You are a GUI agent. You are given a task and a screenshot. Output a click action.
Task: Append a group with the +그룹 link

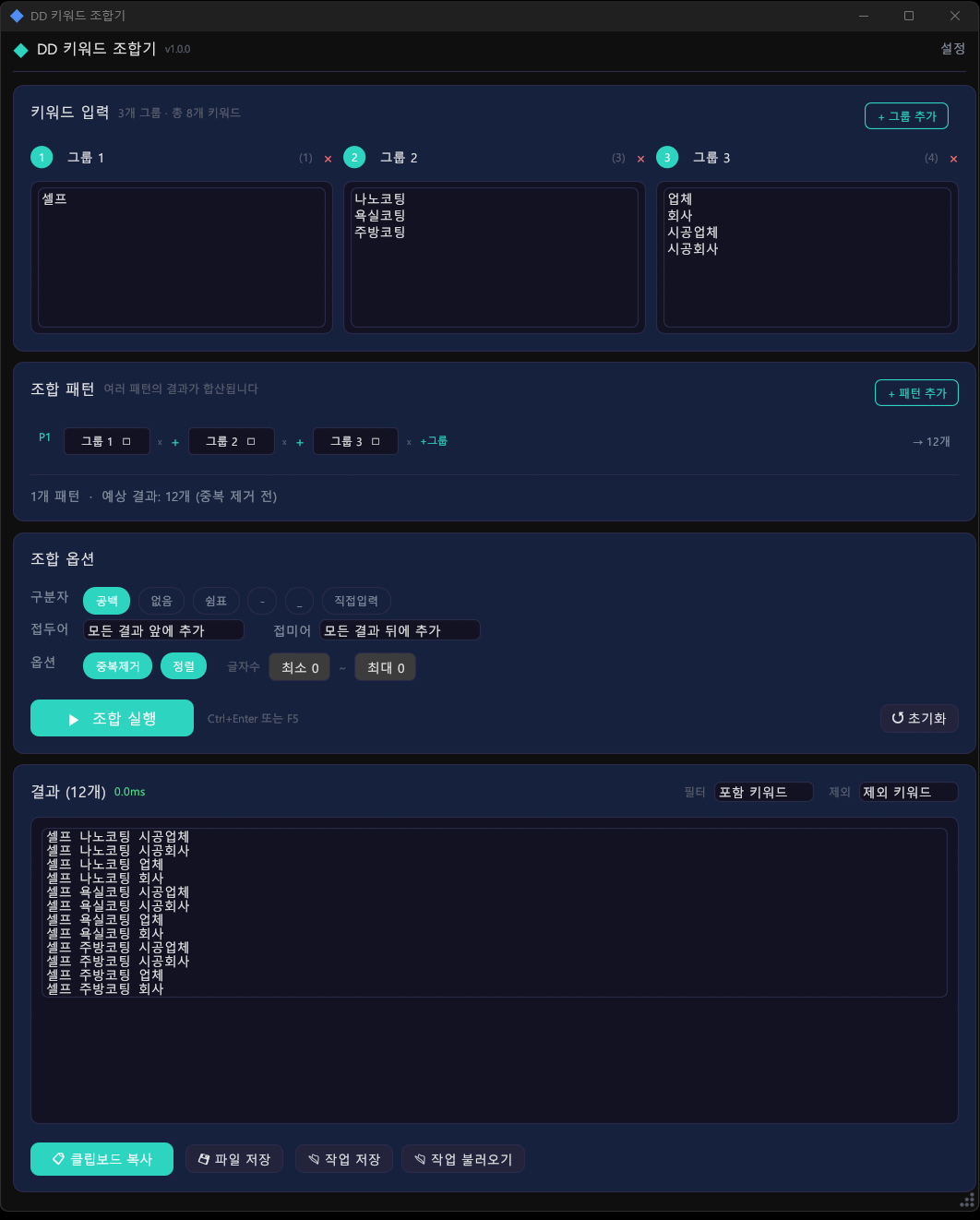click(434, 441)
